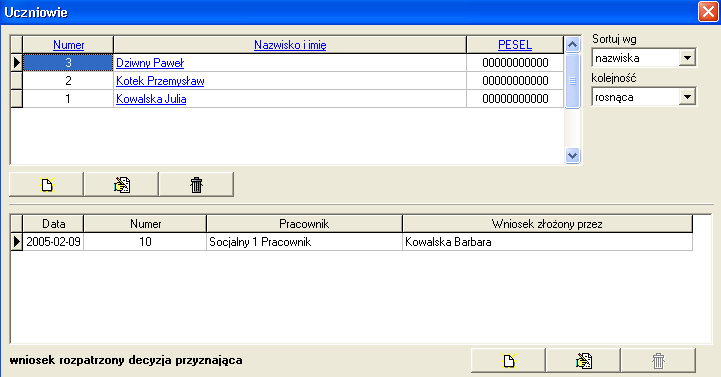721x377 pixels.
Task: Click number cell 1 for Kowalska Julia
Action: (x=68, y=99)
